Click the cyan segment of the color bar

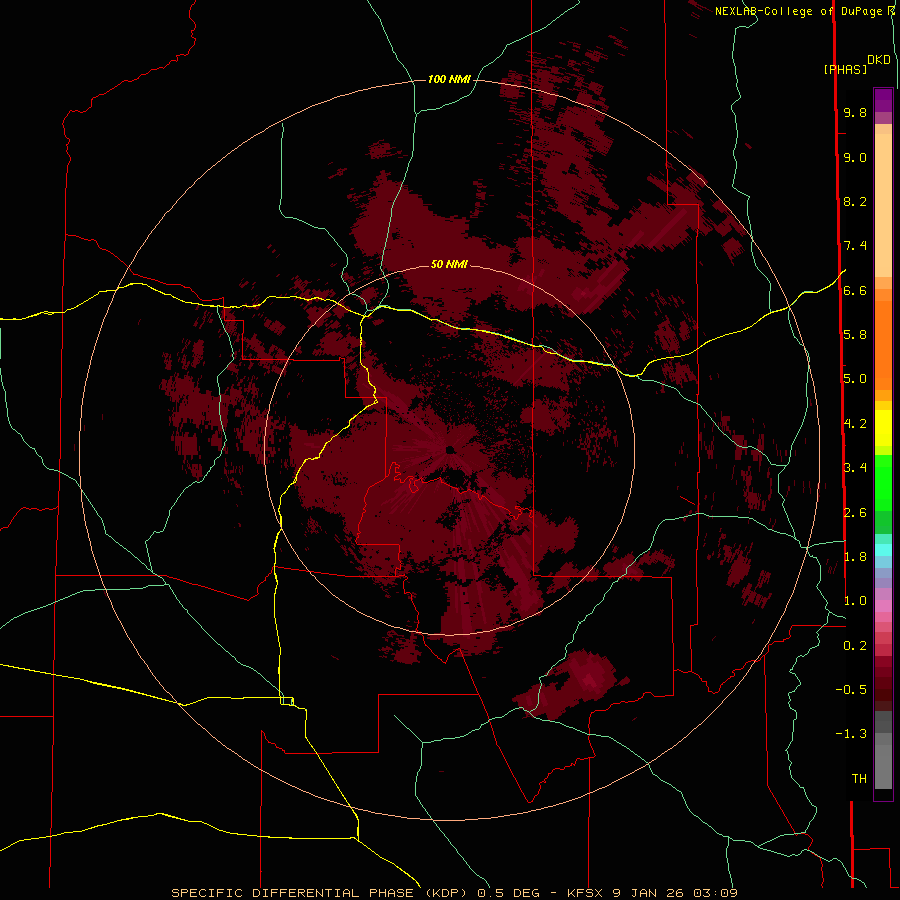pyautogui.click(x=883, y=550)
